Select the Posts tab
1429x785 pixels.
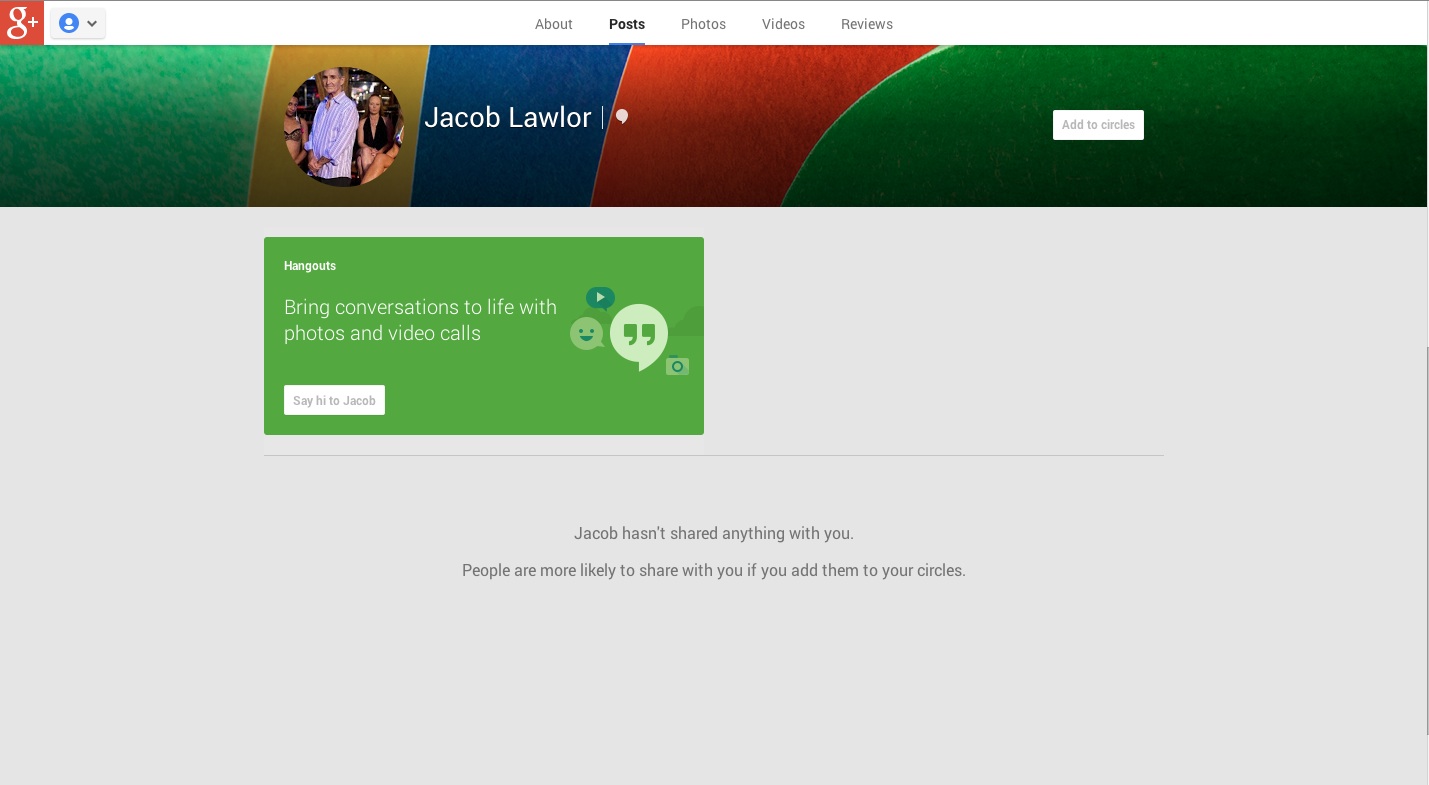pyautogui.click(x=627, y=24)
